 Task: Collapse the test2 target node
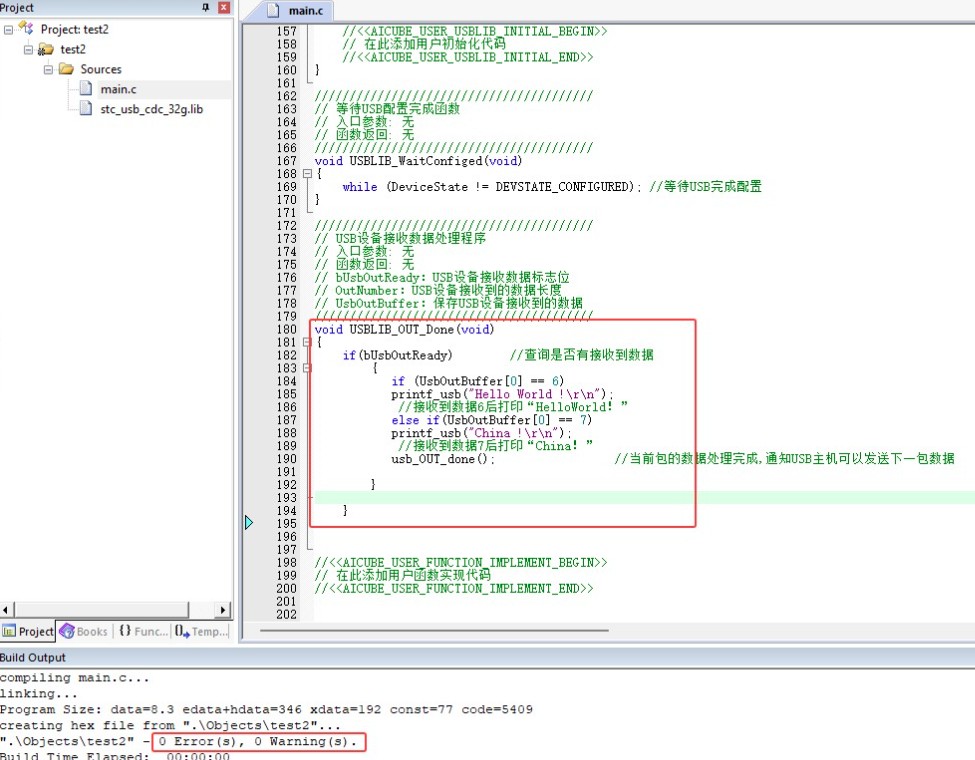(28, 49)
